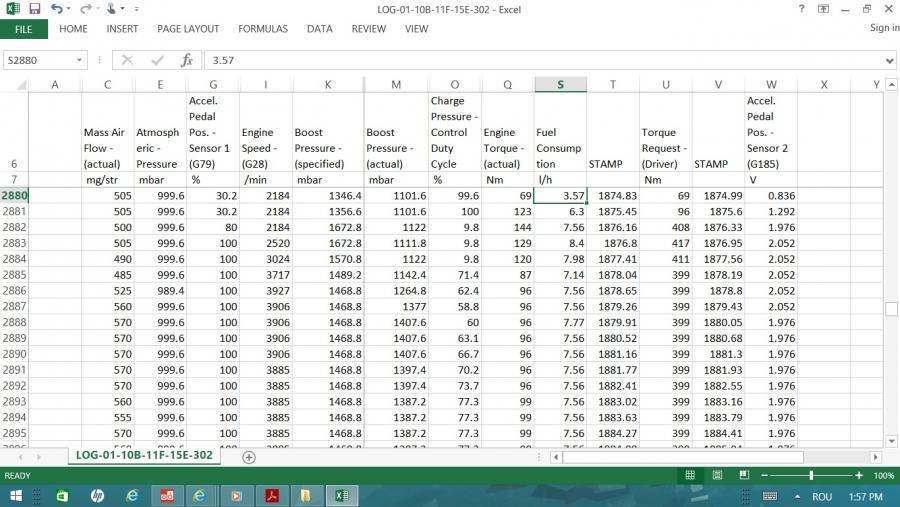Click the Insert Function fx icon
This screenshot has height=507, width=900.
(x=186, y=60)
